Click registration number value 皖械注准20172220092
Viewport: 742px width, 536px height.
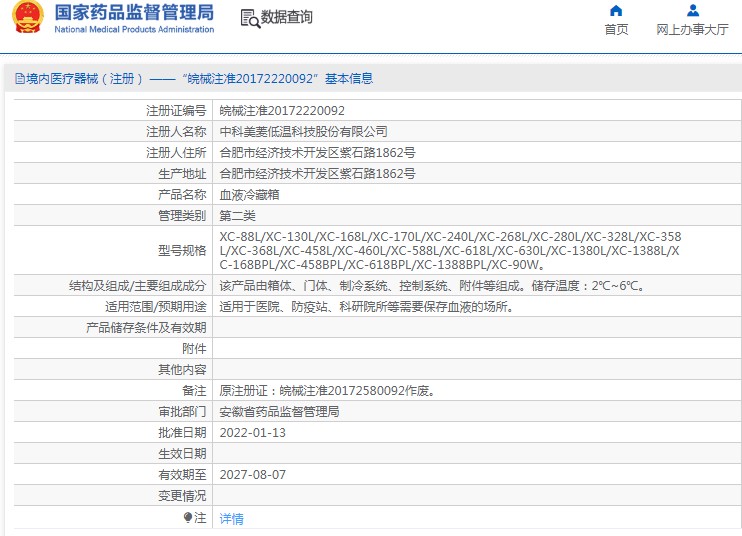[x=282, y=111]
